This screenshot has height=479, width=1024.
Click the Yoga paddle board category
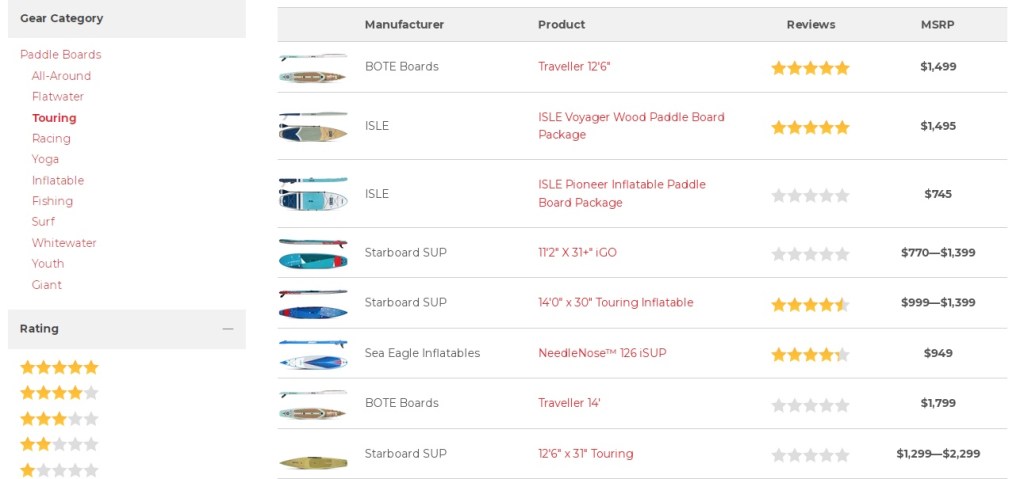(45, 159)
